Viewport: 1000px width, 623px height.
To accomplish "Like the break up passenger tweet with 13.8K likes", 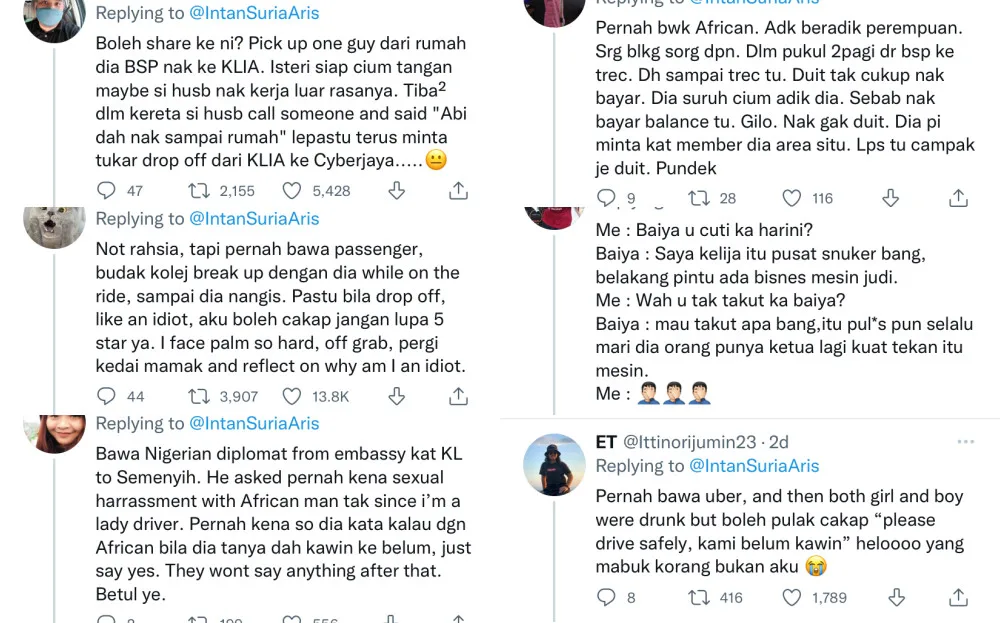I will (x=292, y=396).
